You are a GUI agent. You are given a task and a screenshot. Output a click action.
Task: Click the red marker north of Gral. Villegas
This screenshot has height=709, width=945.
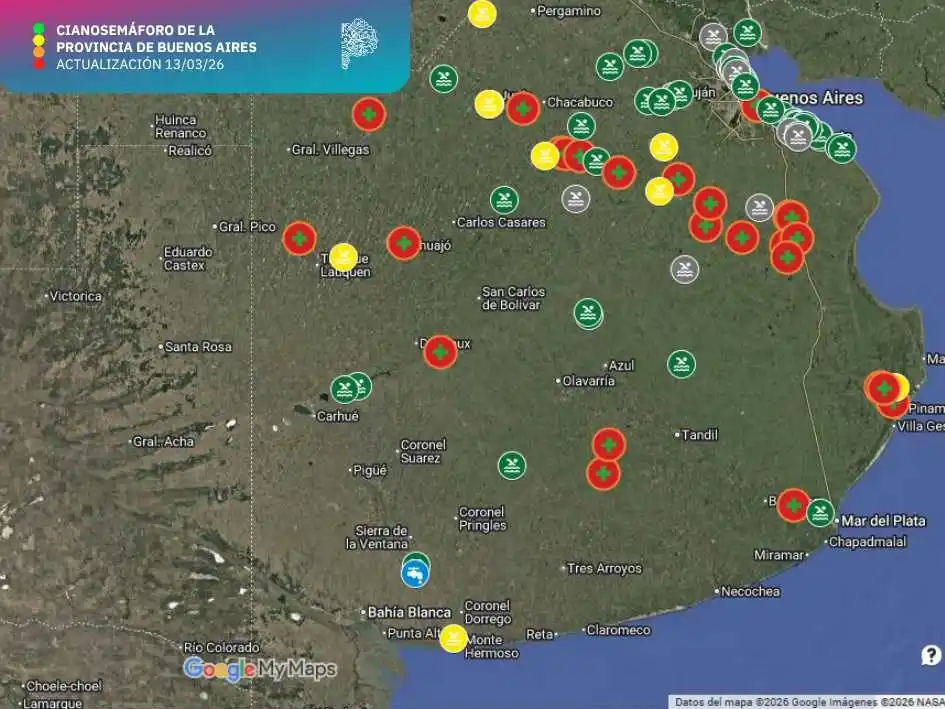pyautogui.click(x=369, y=114)
